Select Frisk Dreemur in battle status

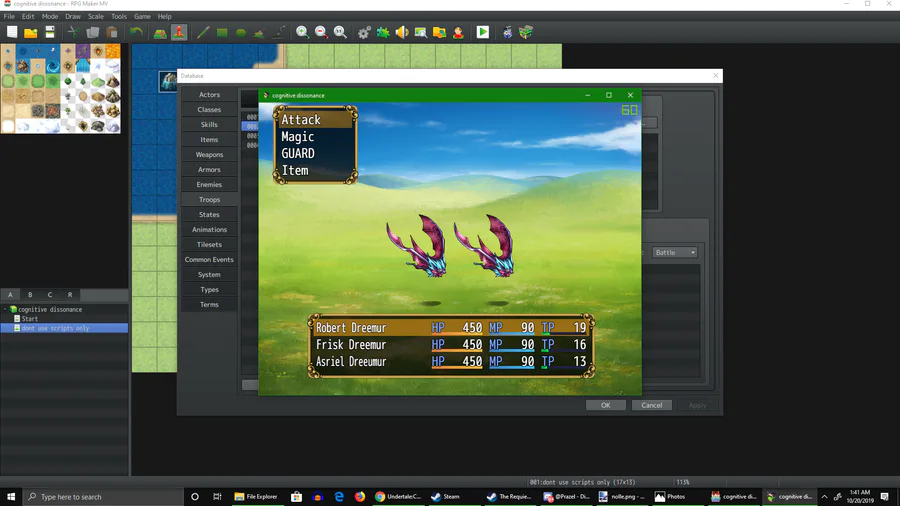[451, 345]
